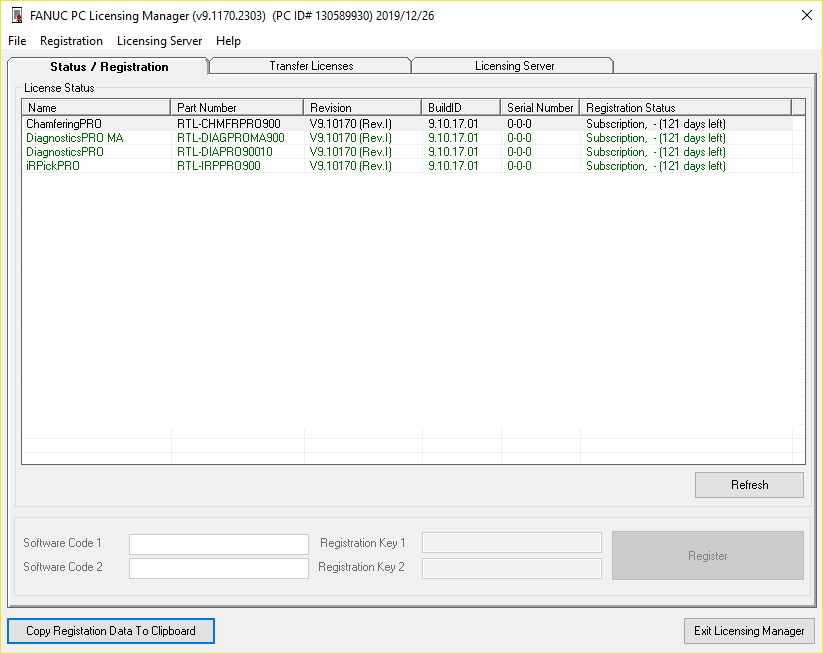Sort by the Registration Status column header
Screen dimensions: 823x654
[x=685, y=108]
